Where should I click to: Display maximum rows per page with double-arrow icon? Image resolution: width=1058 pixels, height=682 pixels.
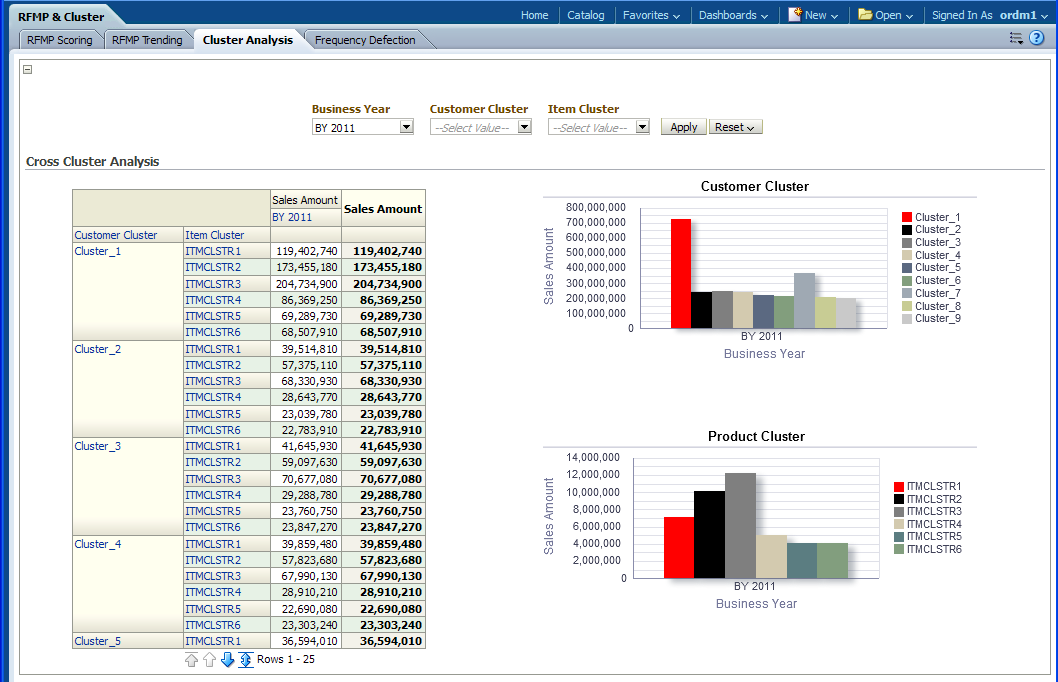point(245,660)
